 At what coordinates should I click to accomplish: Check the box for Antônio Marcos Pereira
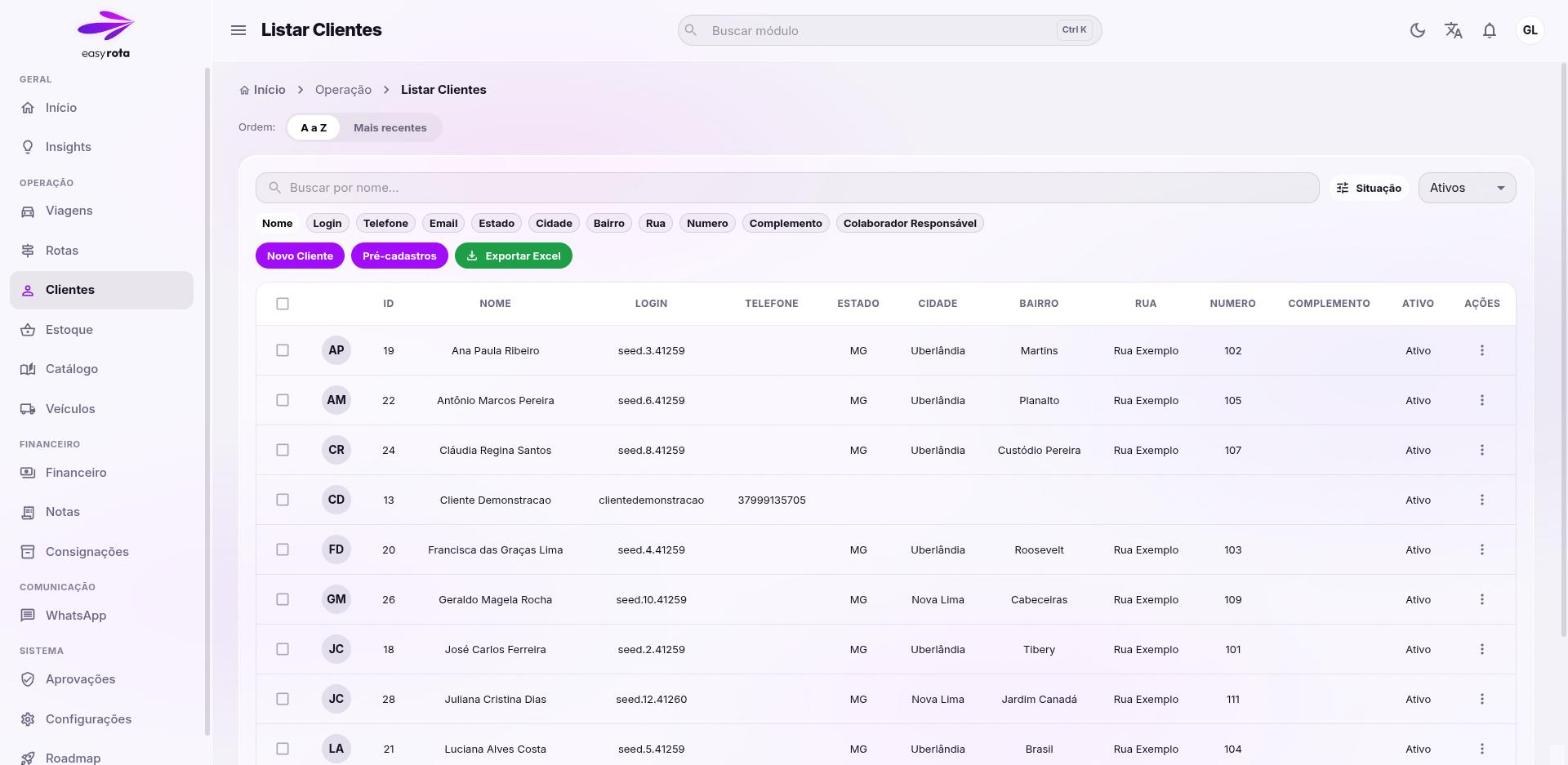coord(282,400)
